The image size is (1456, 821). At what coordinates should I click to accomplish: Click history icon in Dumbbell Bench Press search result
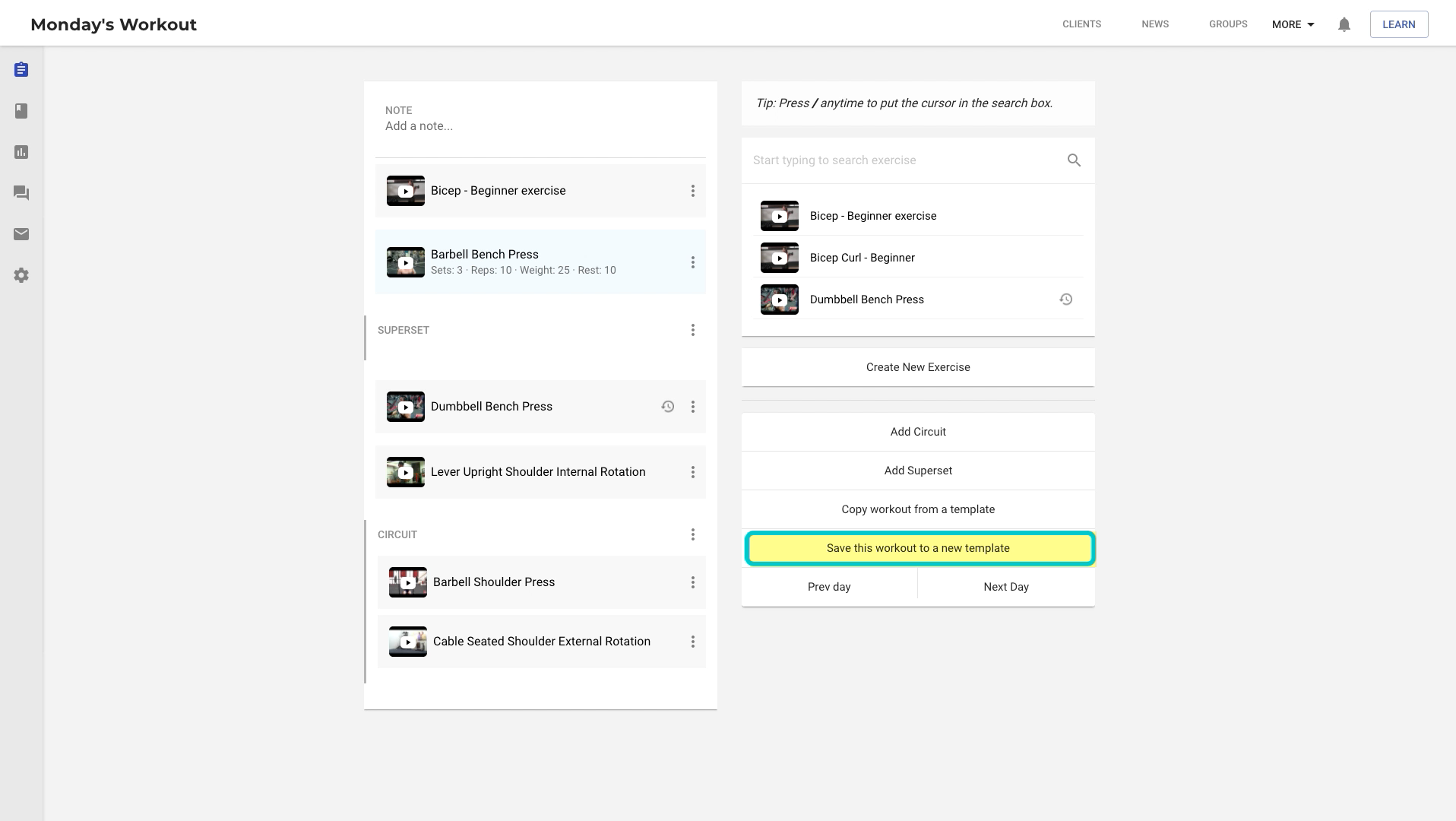1065,300
